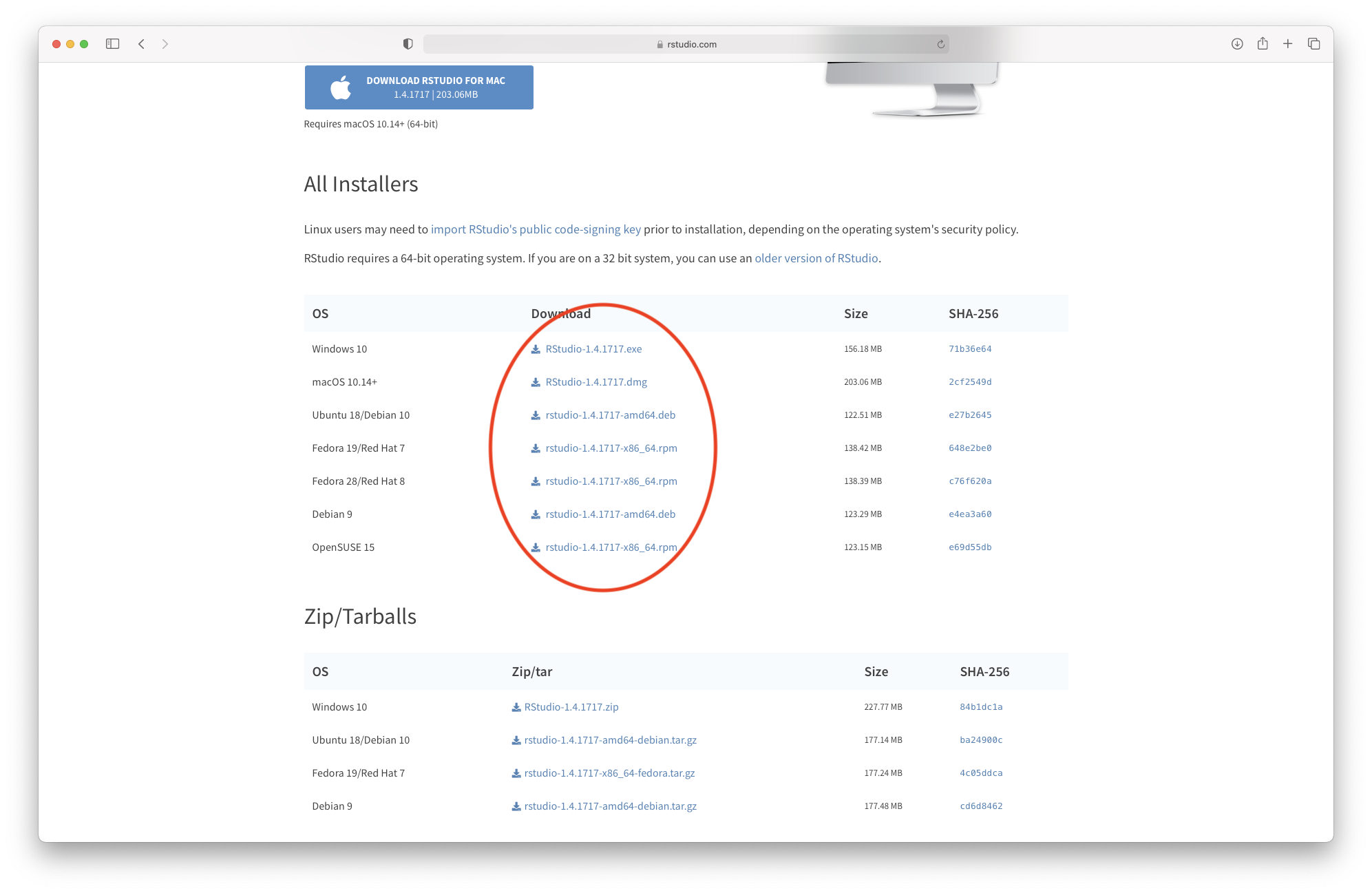This screenshot has height=893, width=1372.
Task: Select the 203.06 MB size text
Action: coord(863,382)
